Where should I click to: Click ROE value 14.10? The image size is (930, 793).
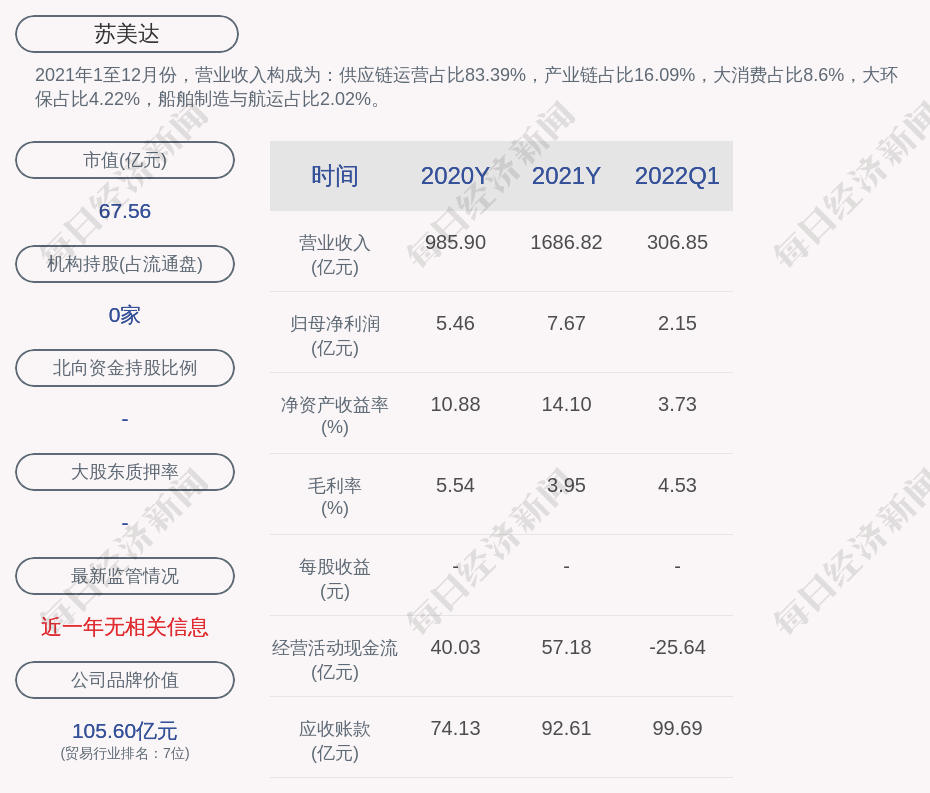[x=566, y=404]
